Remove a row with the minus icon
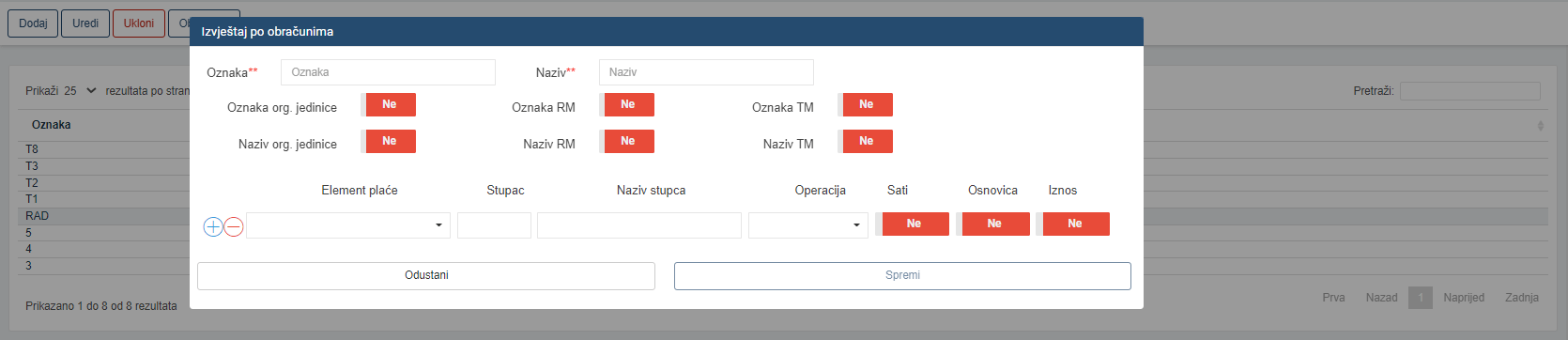Image resolution: width=1568 pixels, height=340 pixels. click(x=234, y=226)
